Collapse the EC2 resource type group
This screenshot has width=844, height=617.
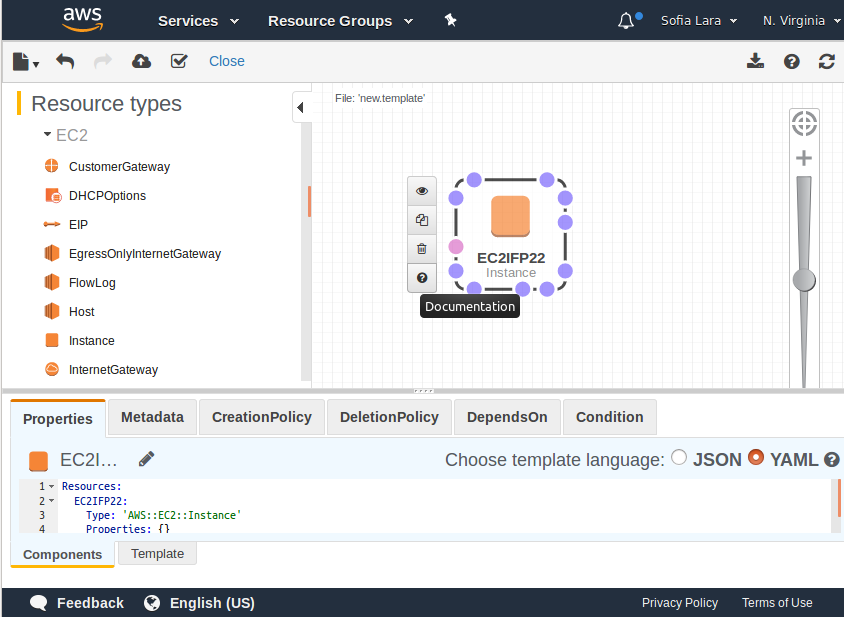coord(48,135)
